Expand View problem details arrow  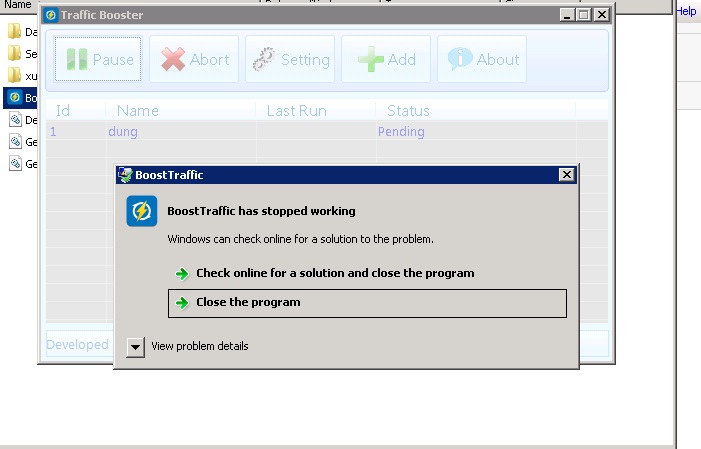click(x=135, y=347)
